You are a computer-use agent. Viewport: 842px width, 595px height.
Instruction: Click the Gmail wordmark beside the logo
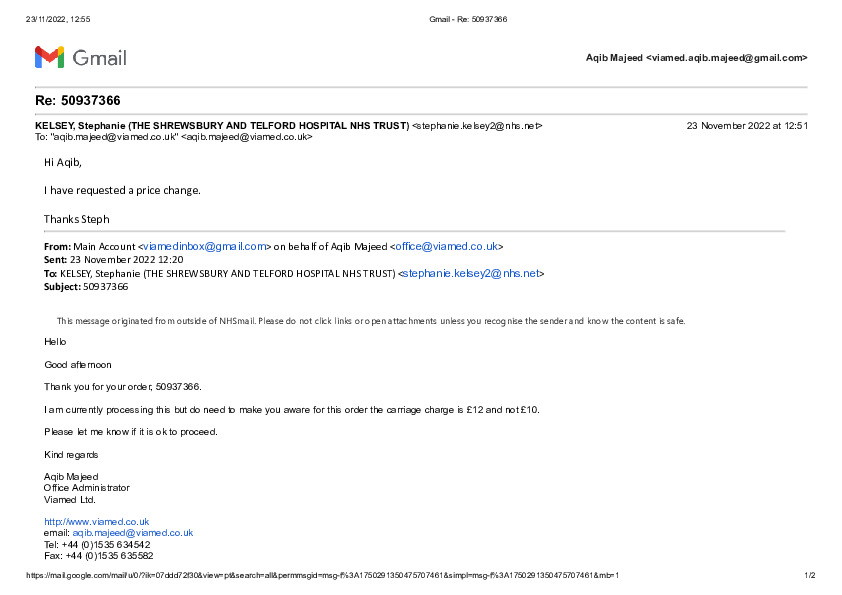coord(99,58)
